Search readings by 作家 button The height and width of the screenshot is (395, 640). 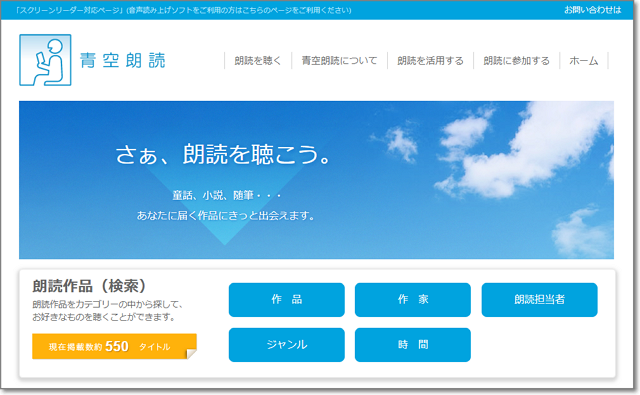pyautogui.click(x=413, y=300)
